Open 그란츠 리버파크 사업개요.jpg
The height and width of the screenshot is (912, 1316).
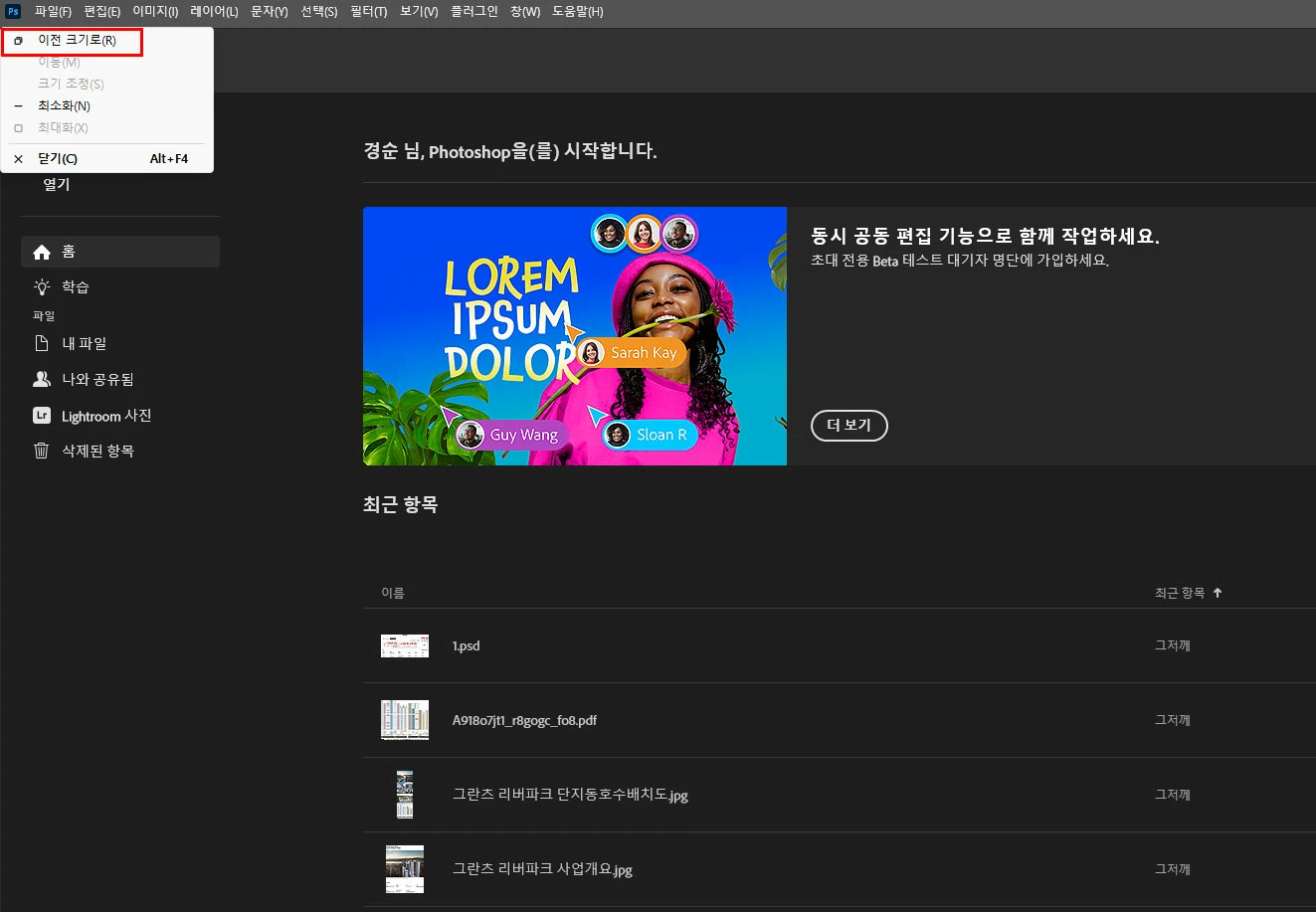point(543,869)
